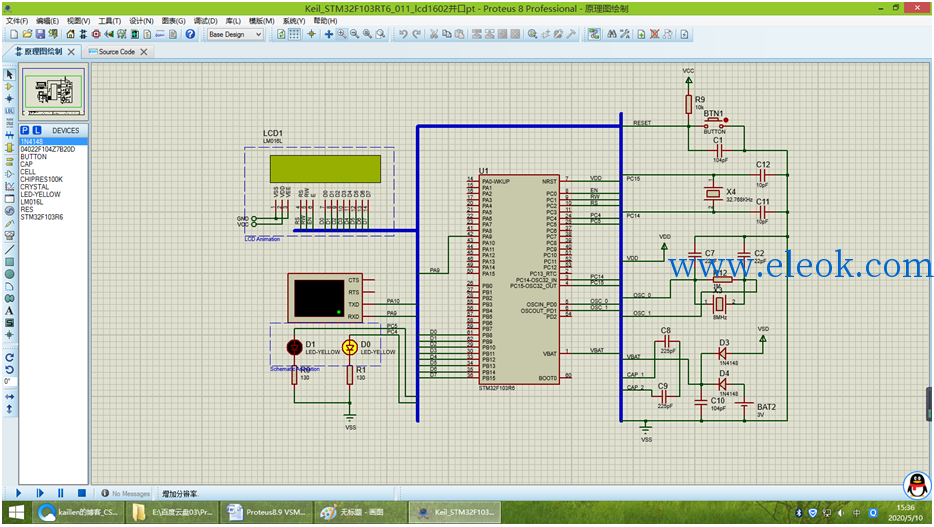Click the Cut scissors icon
This screenshot has width=934, height=527.
pos(434,35)
